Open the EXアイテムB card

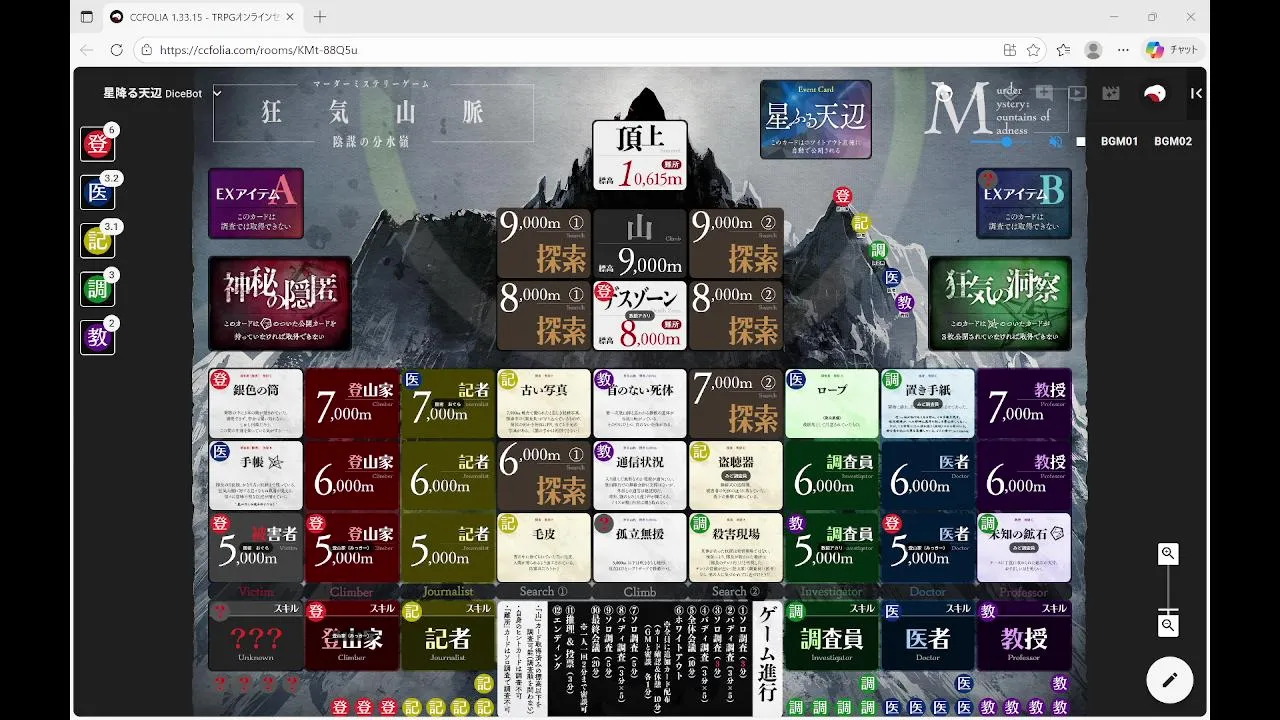pyautogui.click(x=1024, y=203)
